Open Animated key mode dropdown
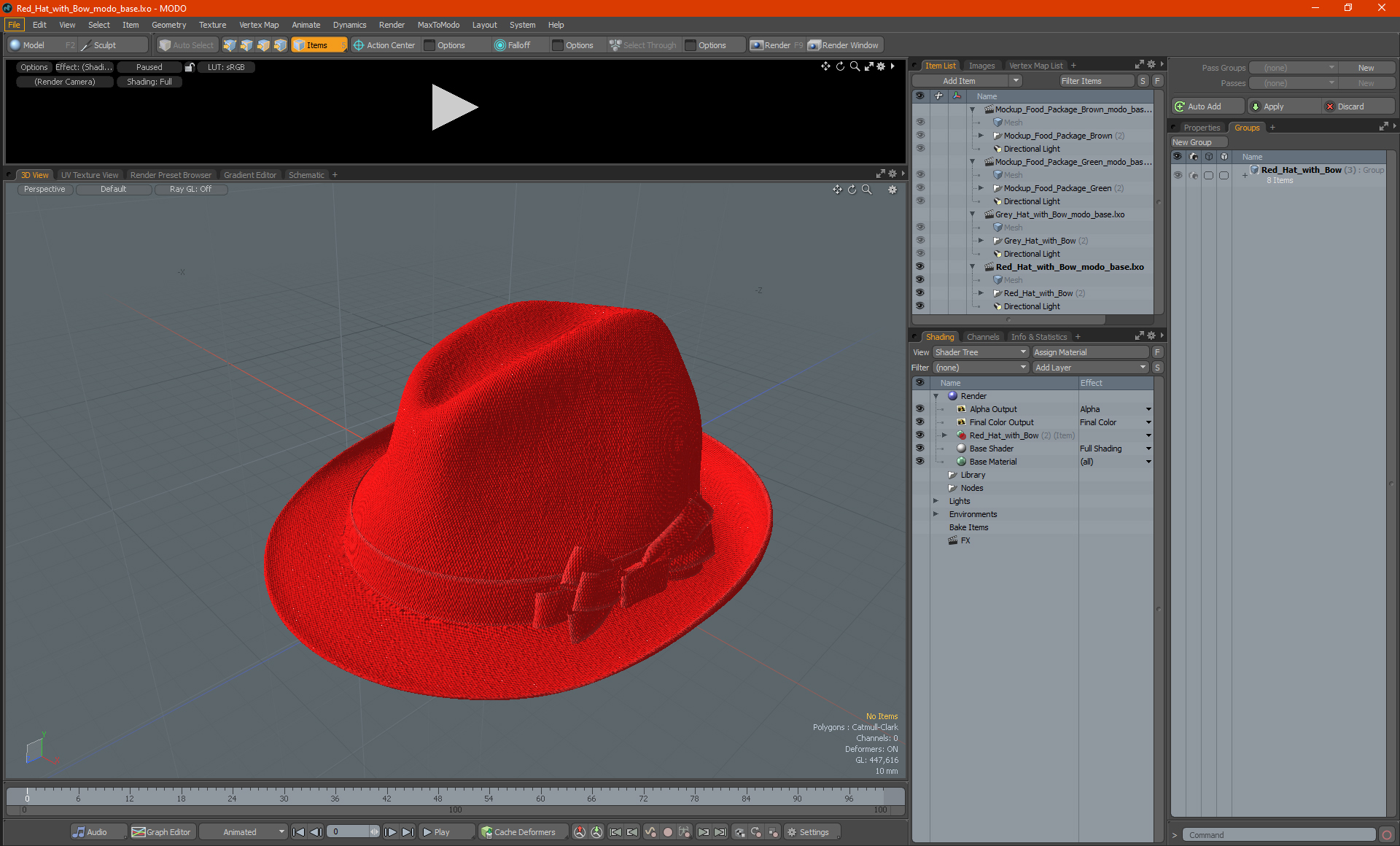The width and height of the screenshot is (1400, 846). click(x=243, y=832)
